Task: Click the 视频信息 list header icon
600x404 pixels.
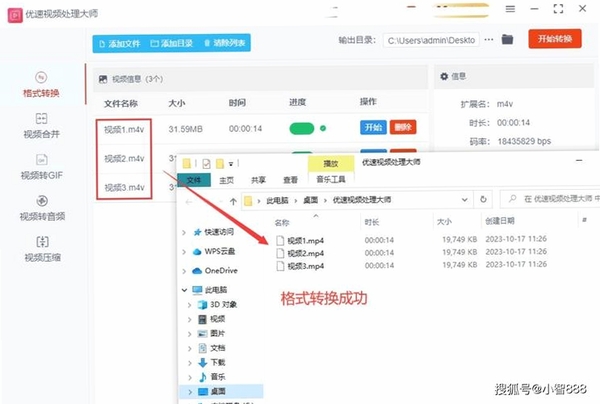Action: (x=103, y=79)
